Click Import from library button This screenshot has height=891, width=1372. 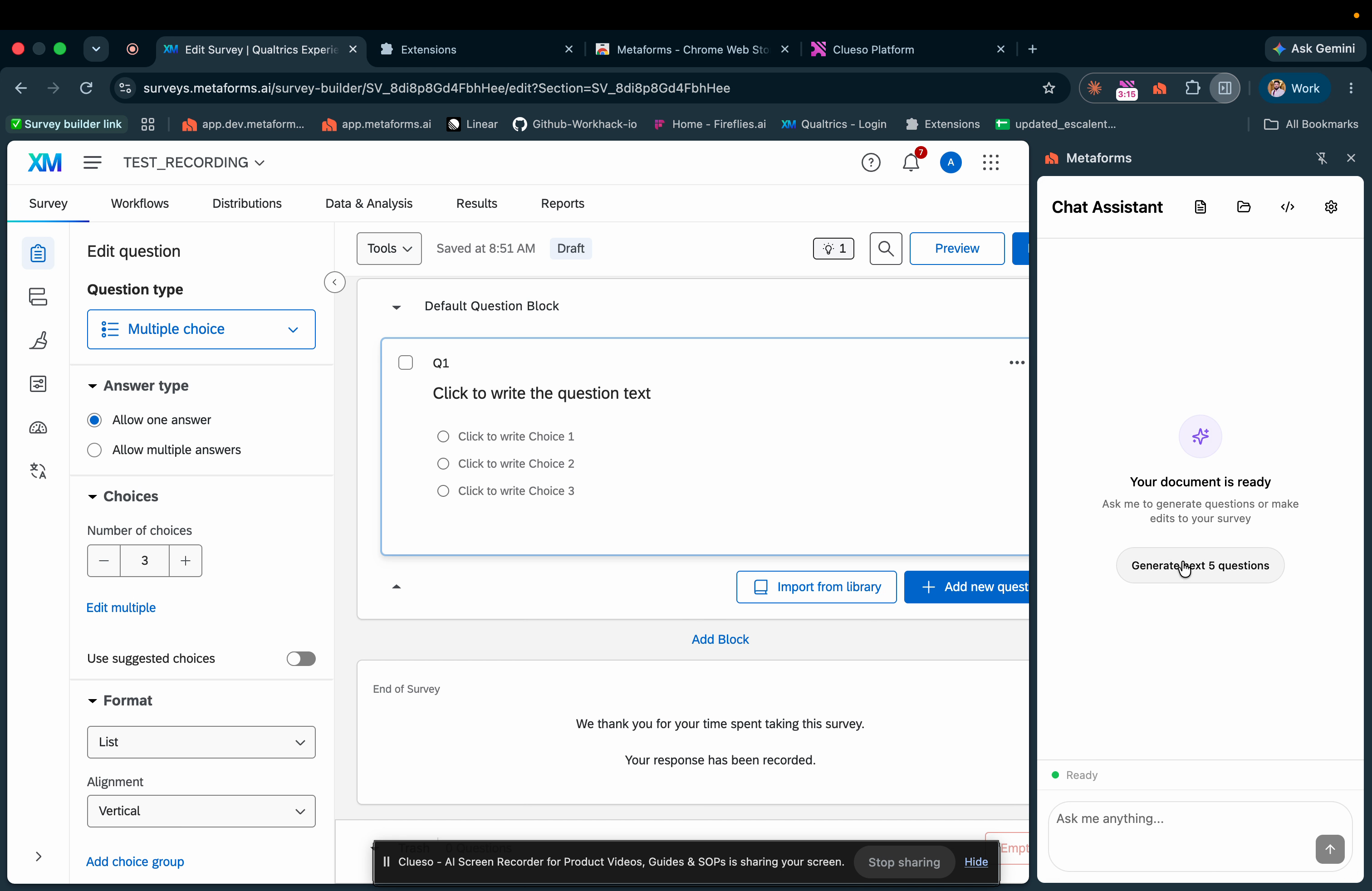(x=816, y=587)
